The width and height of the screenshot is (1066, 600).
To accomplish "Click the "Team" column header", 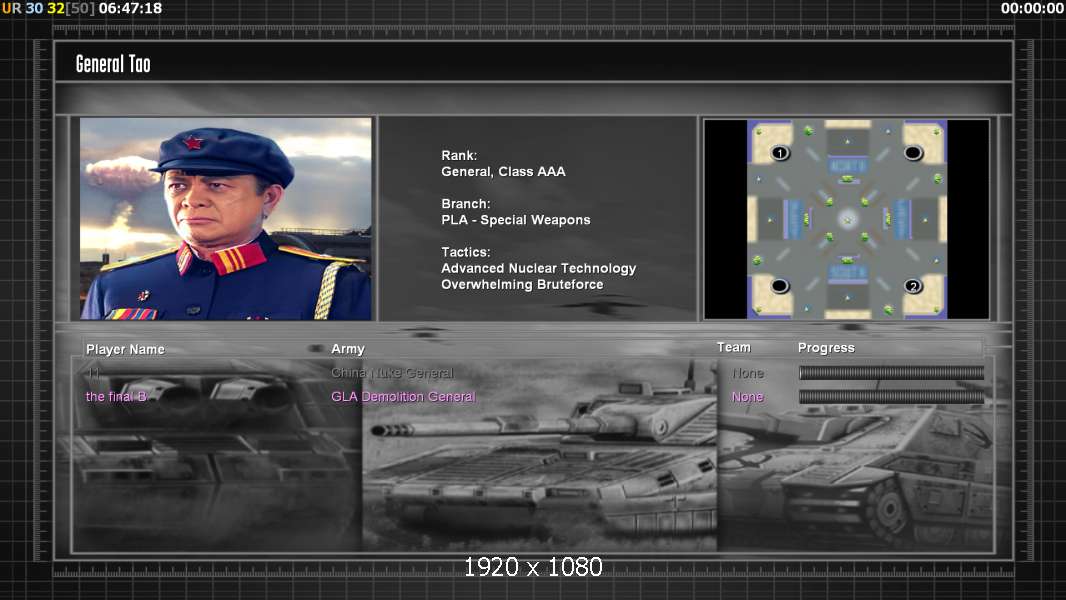I will [x=734, y=347].
